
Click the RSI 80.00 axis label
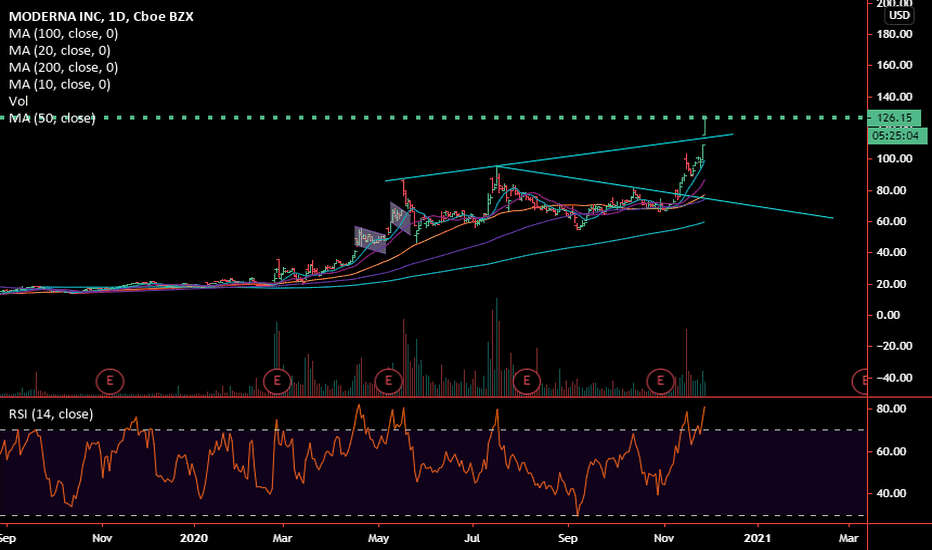[x=891, y=409]
